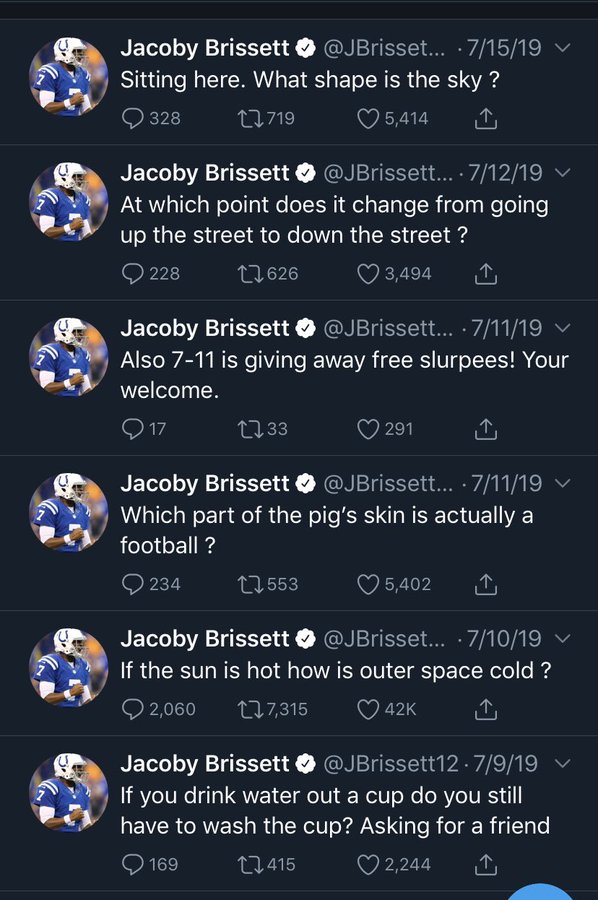Share the wash the cup tweet
Screen dimensions: 598x900
486,864
